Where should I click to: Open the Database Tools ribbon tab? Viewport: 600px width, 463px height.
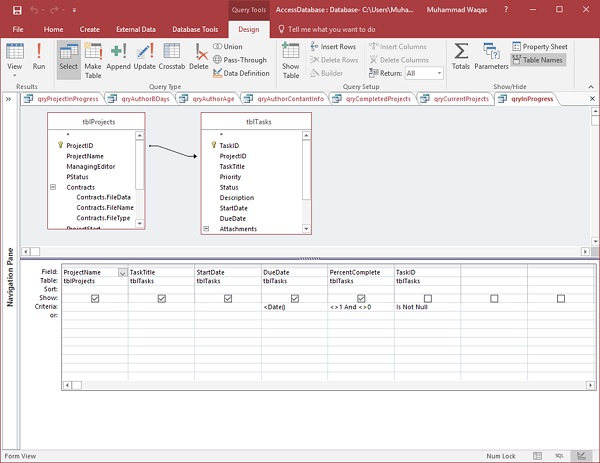[x=195, y=30]
